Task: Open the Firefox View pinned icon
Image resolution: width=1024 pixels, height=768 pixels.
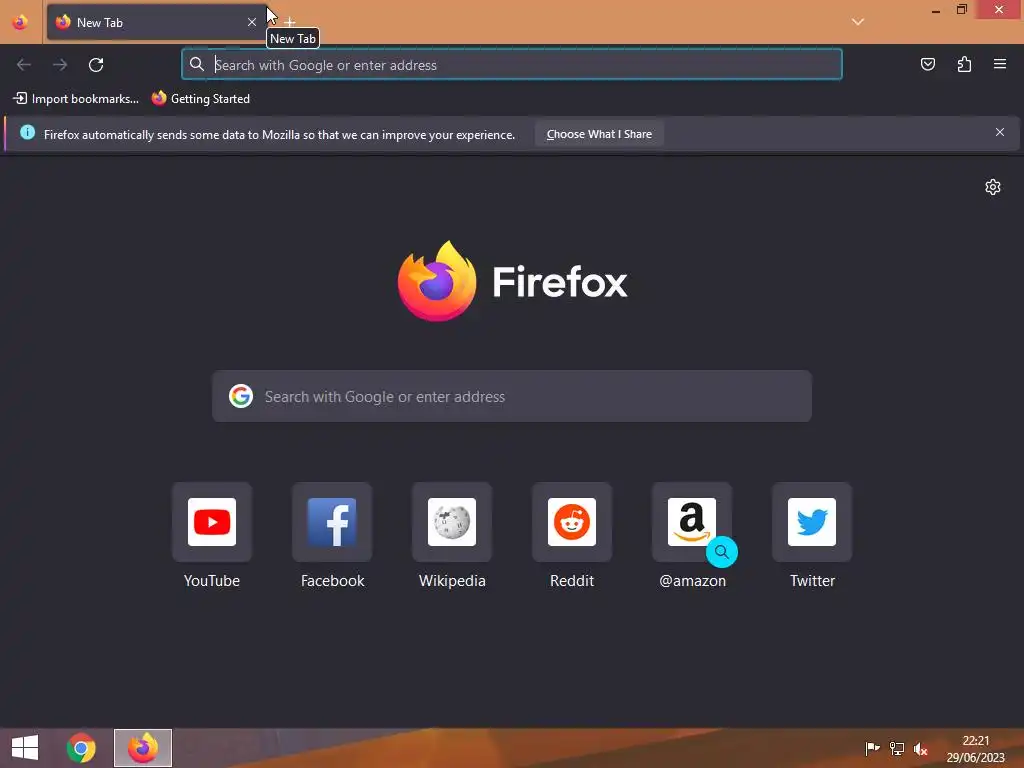Action: pos(20,22)
